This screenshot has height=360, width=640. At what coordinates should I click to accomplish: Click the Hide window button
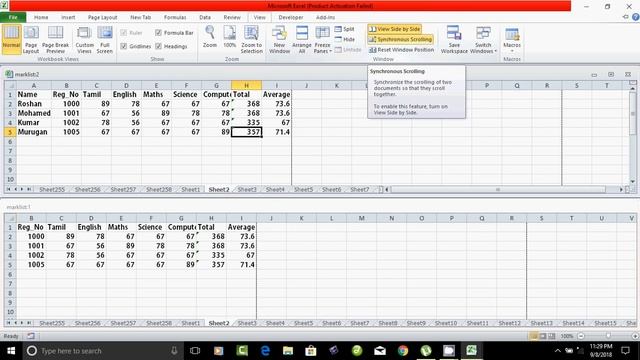345,39
